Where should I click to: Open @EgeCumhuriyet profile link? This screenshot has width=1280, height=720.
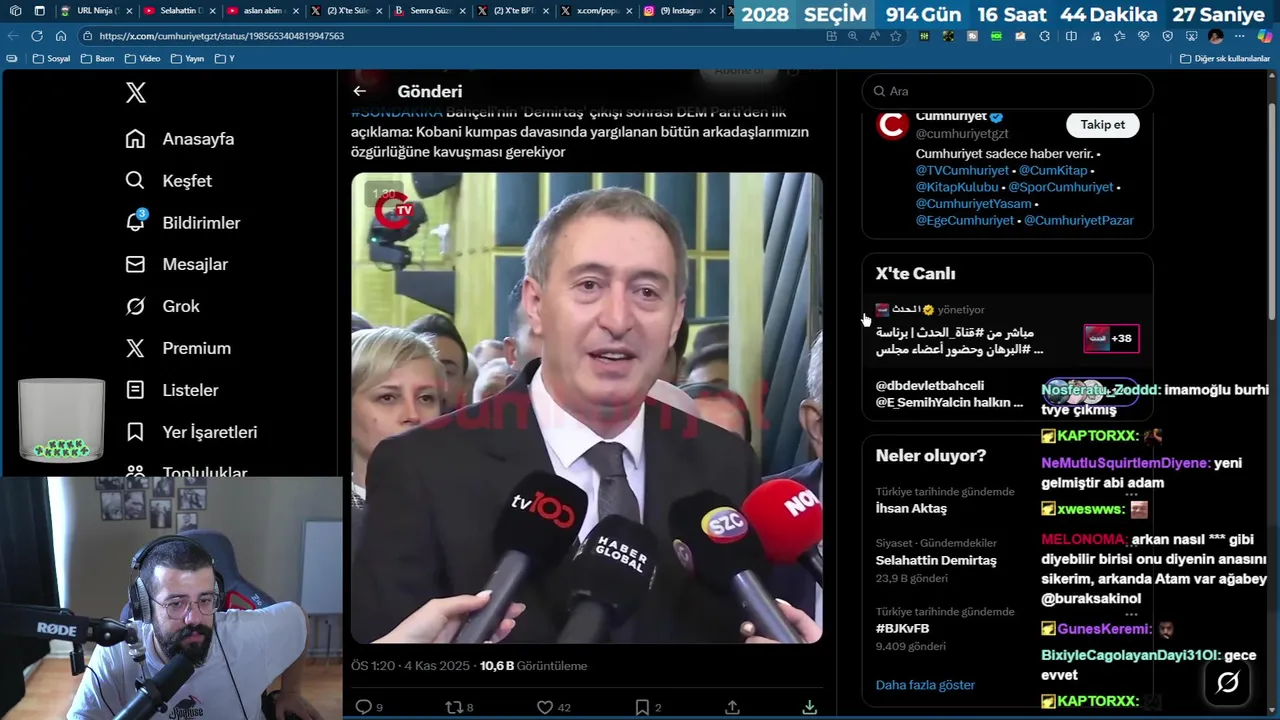coord(965,220)
